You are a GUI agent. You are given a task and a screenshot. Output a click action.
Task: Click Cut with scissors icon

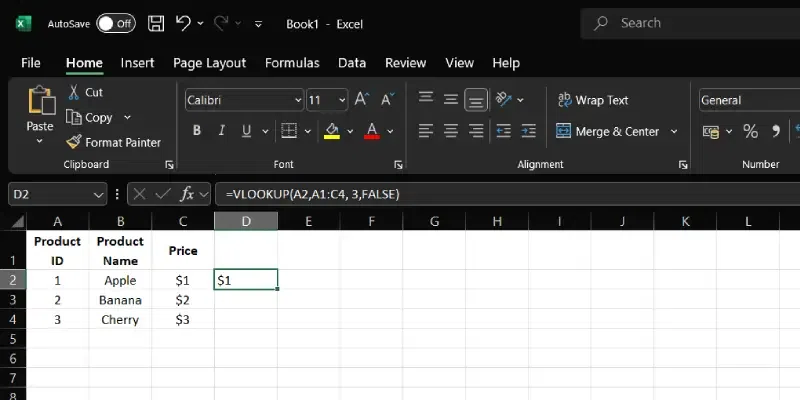coord(85,92)
